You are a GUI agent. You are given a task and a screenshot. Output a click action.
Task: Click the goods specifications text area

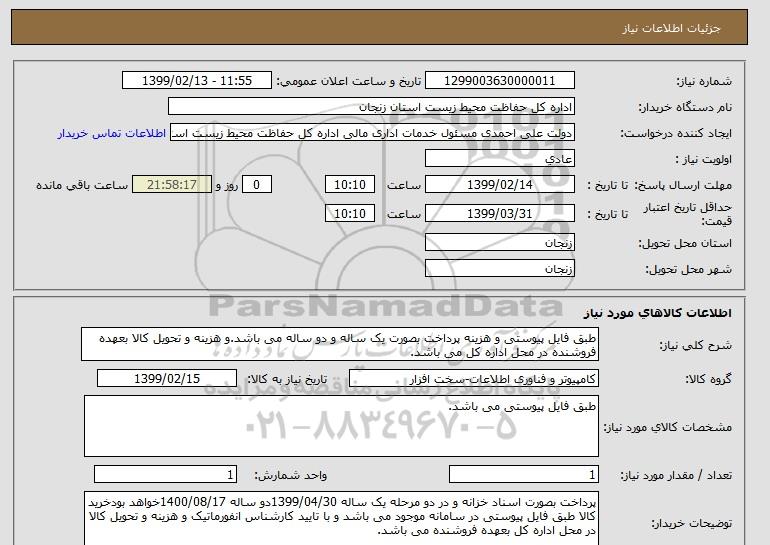pyautogui.click(x=341, y=426)
